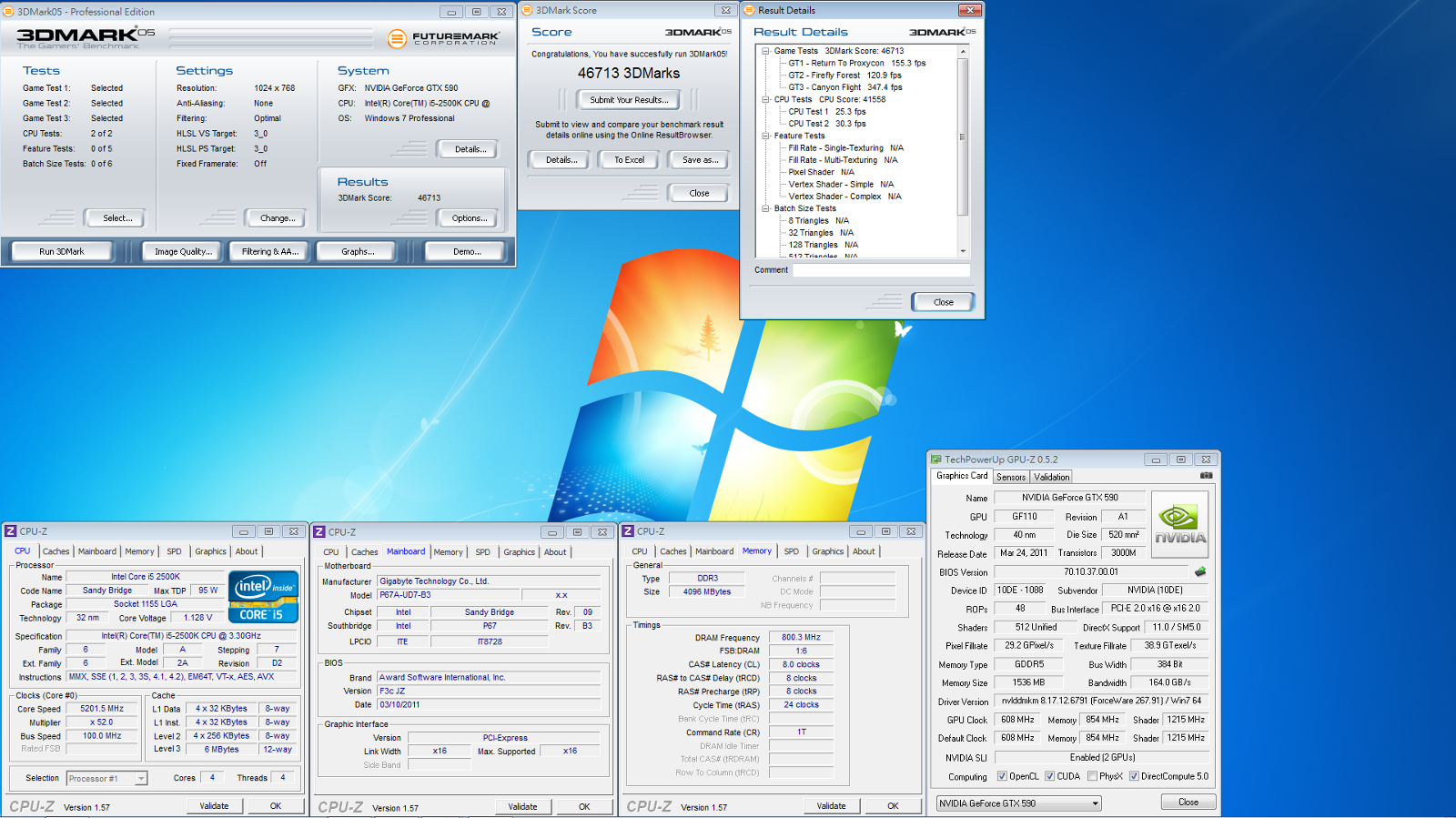
Task: Click the Result Details vertical scrollbar thumb
Action: (x=962, y=137)
